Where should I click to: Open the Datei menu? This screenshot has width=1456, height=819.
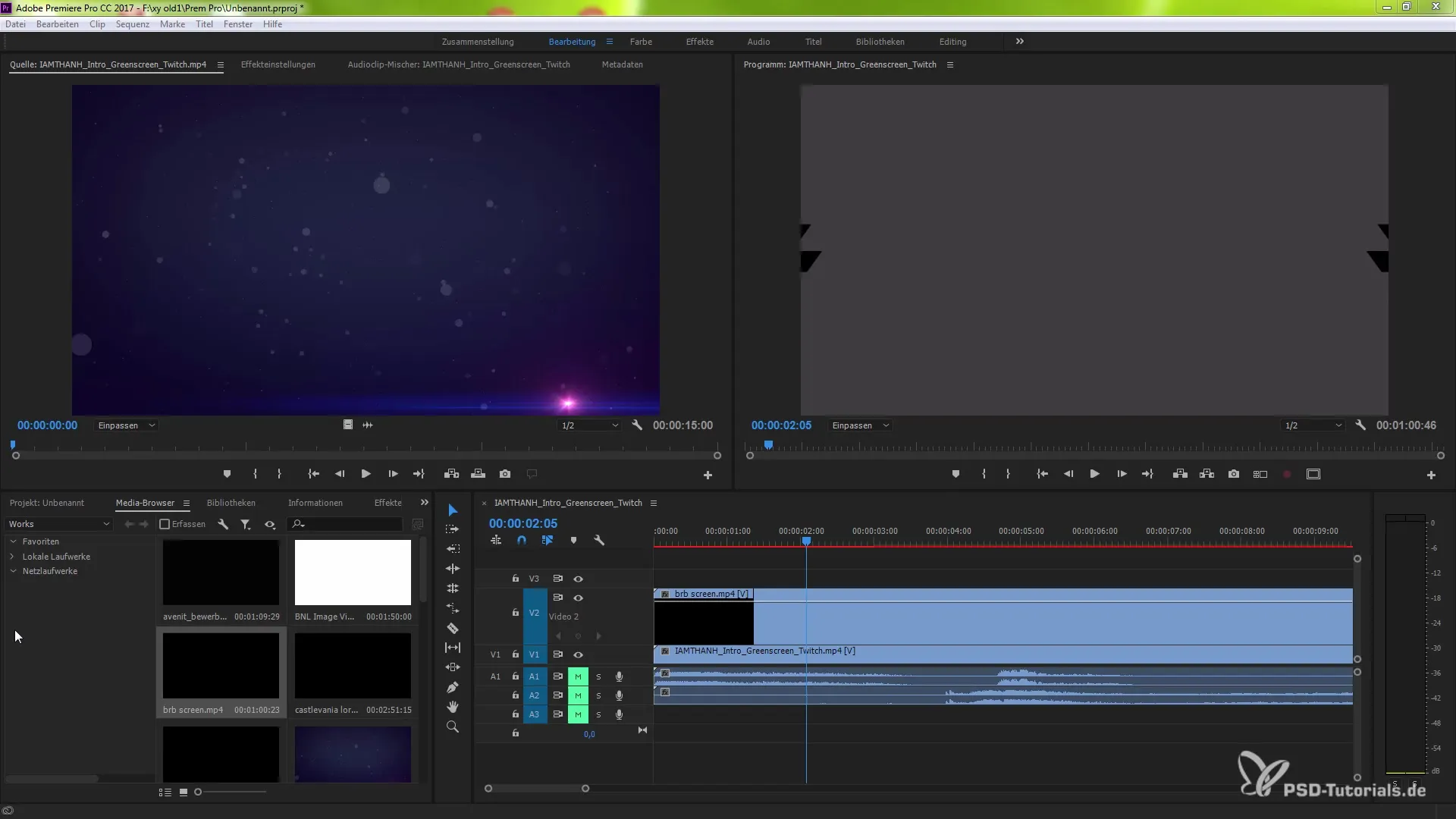pyautogui.click(x=15, y=24)
